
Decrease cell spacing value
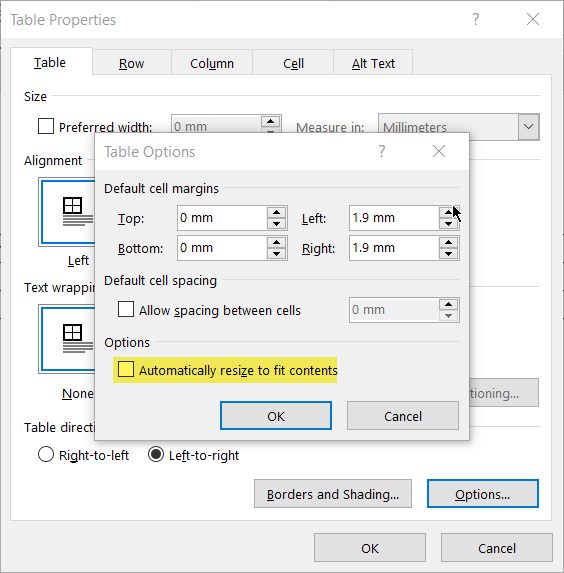tap(448, 316)
